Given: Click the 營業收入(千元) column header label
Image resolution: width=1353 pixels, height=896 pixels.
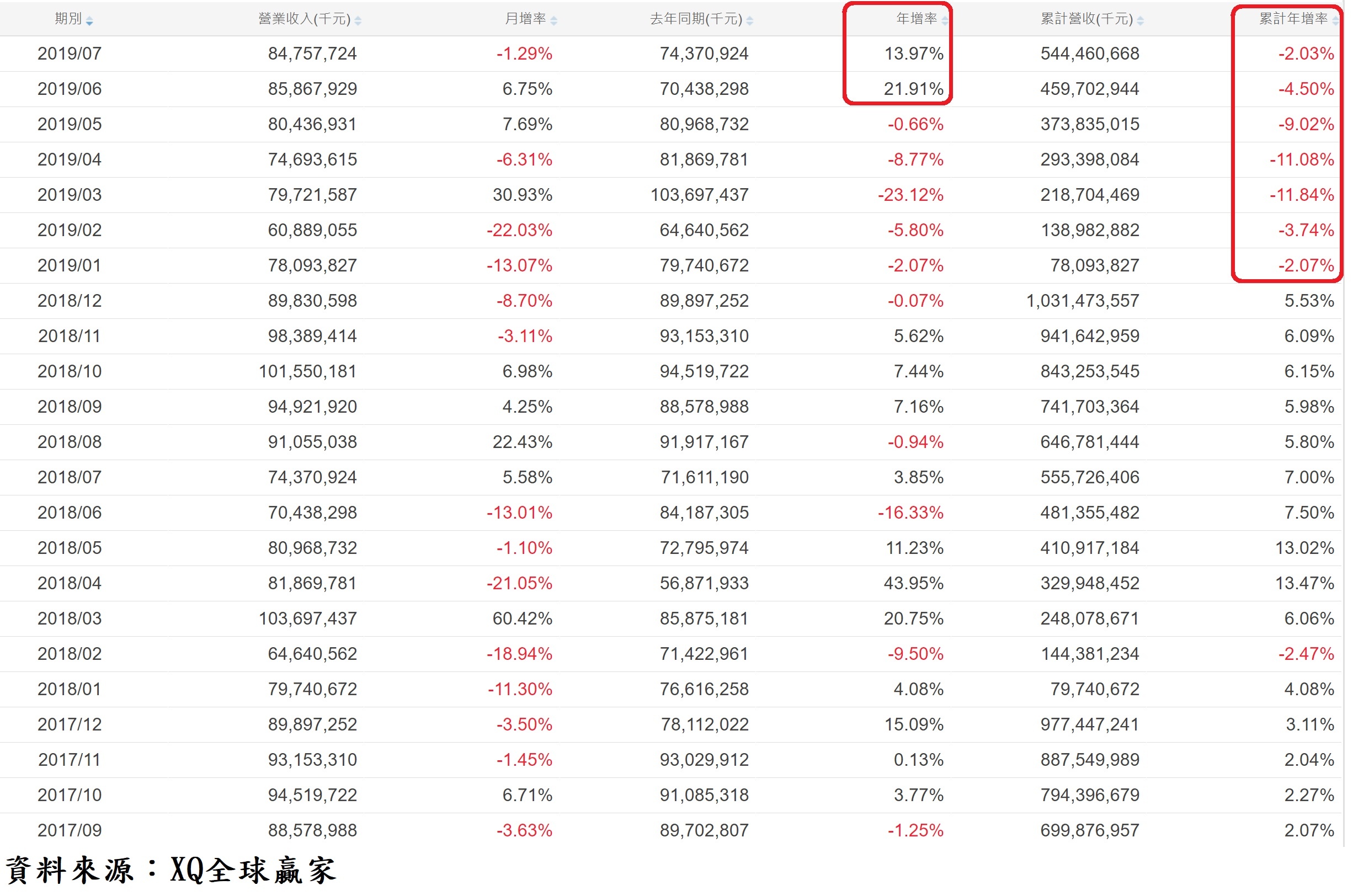Looking at the screenshot, I should click(x=305, y=19).
